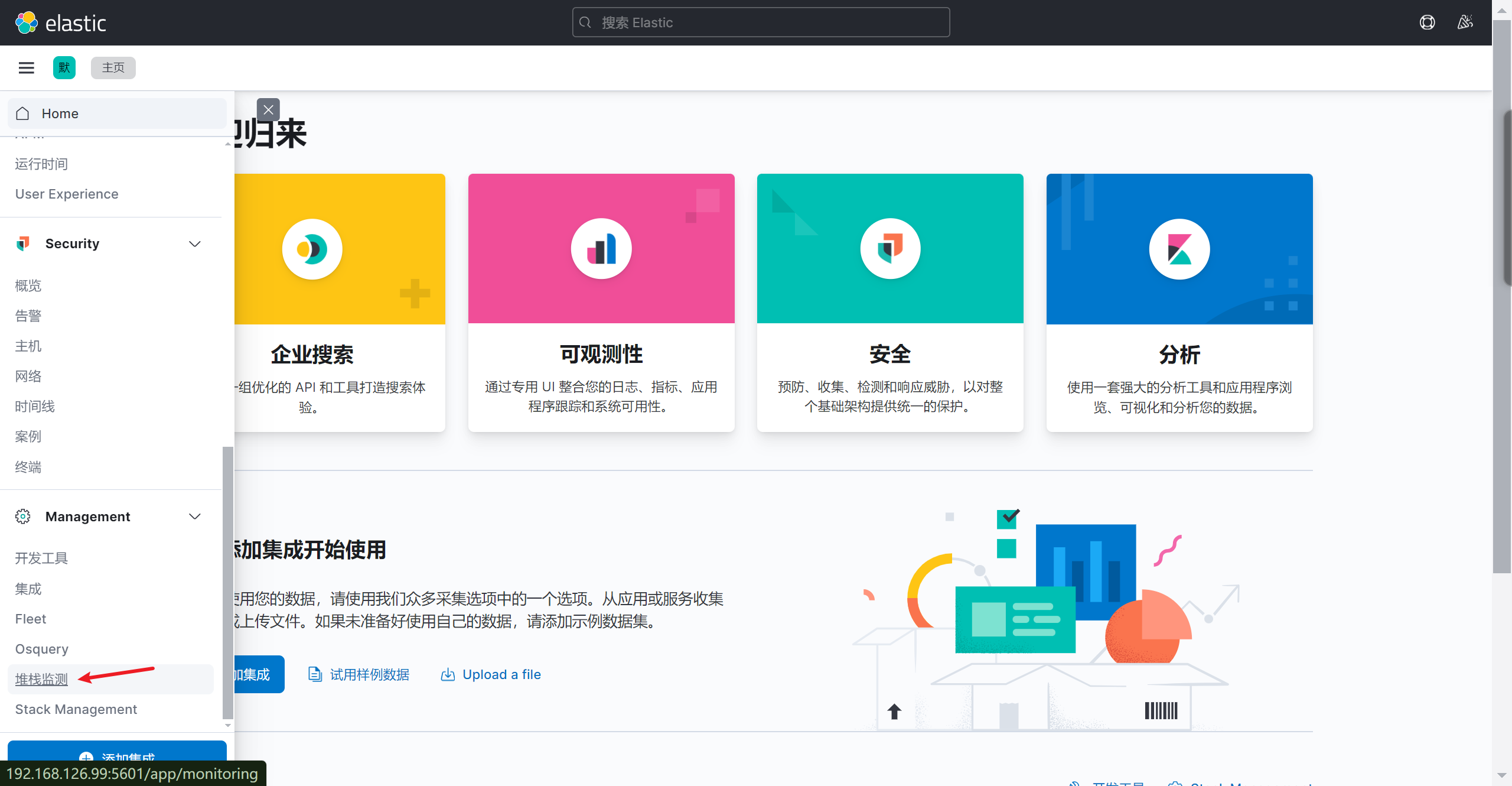The image size is (1512, 786).
Task: Open 告警 under Security
Action: point(28,316)
